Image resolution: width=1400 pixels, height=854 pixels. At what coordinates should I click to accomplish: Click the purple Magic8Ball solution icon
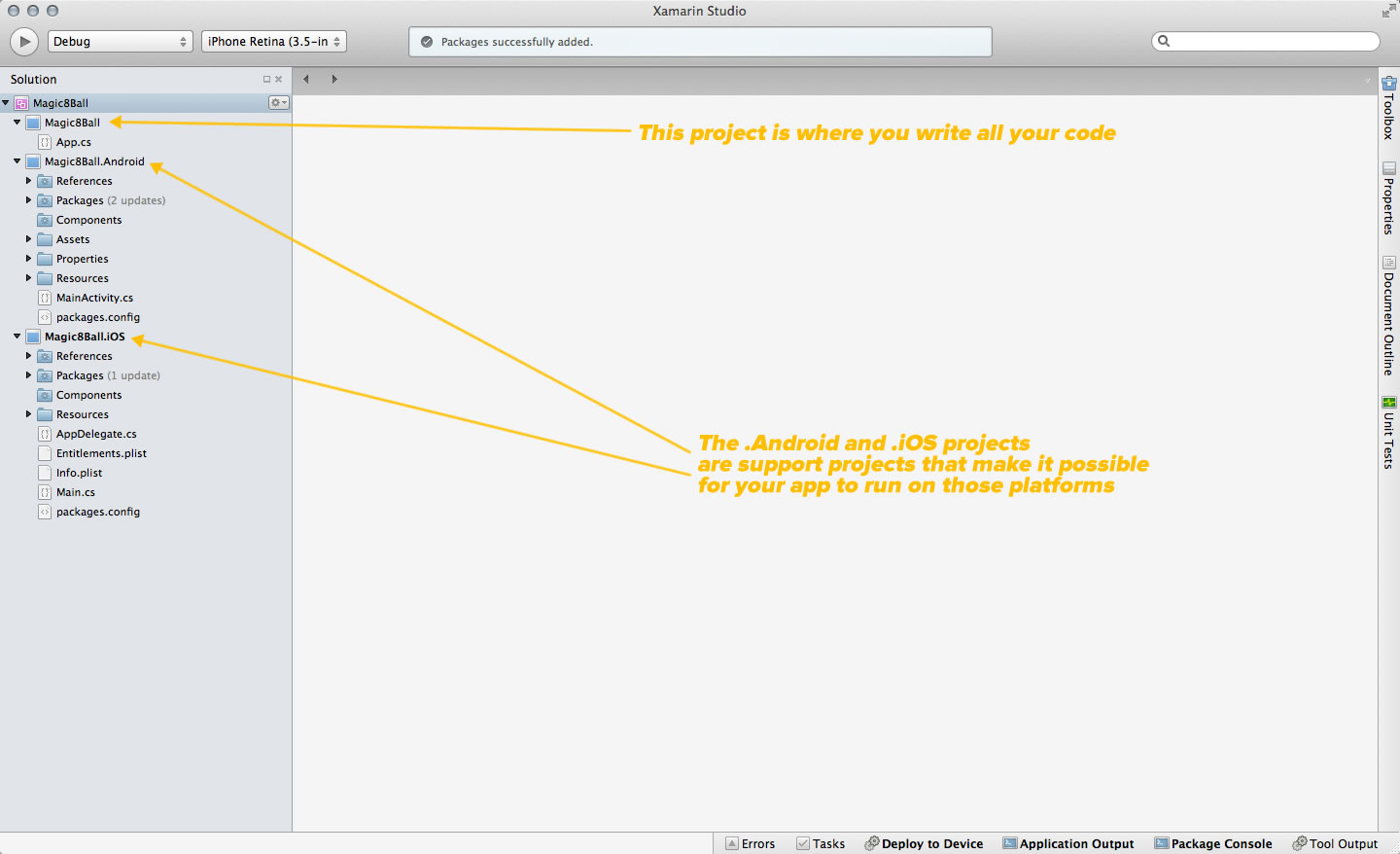pyautogui.click(x=21, y=103)
